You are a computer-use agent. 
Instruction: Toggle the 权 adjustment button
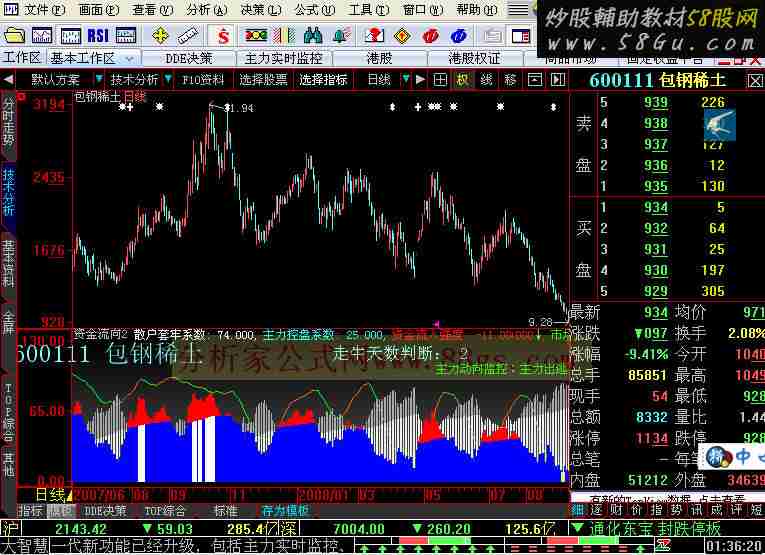pos(463,79)
